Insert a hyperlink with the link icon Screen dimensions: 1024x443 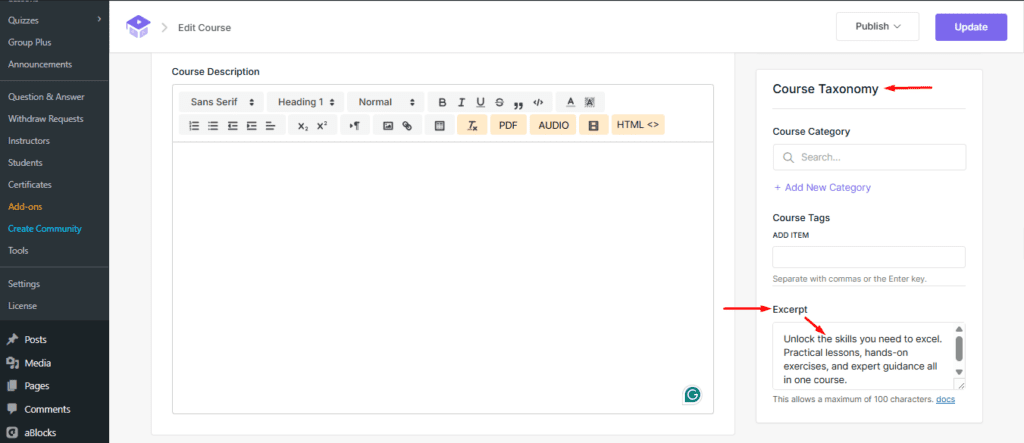click(407, 126)
